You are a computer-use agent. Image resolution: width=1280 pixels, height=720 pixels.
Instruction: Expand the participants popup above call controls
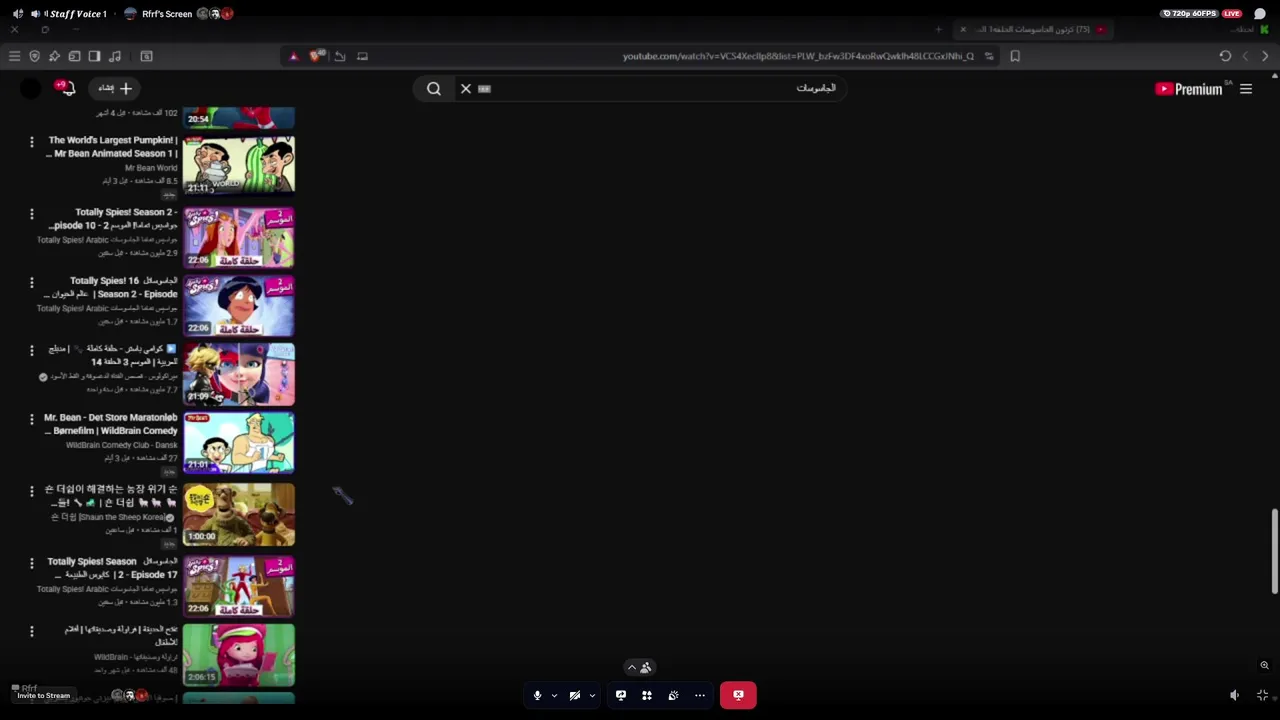(x=639, y=667)
